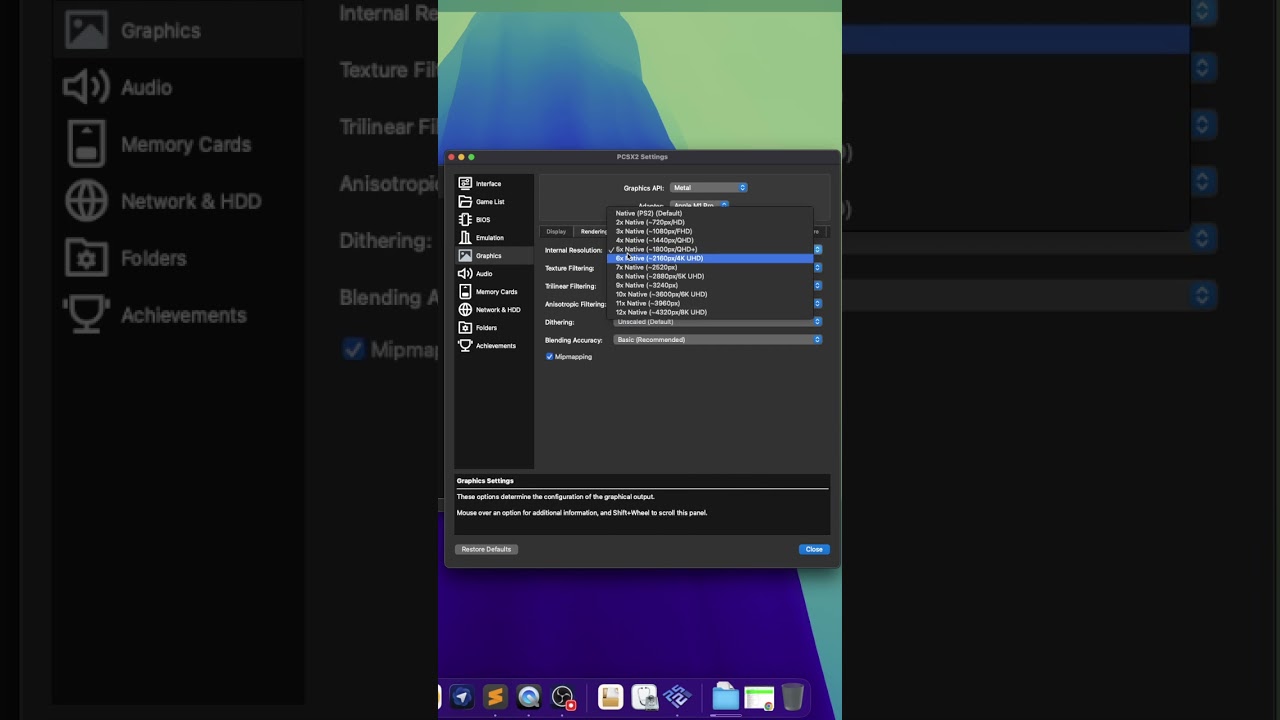This screenshot has height=720, width=1280.
Task: Restore the minimized Chrome window in dock
Action: 760,697
